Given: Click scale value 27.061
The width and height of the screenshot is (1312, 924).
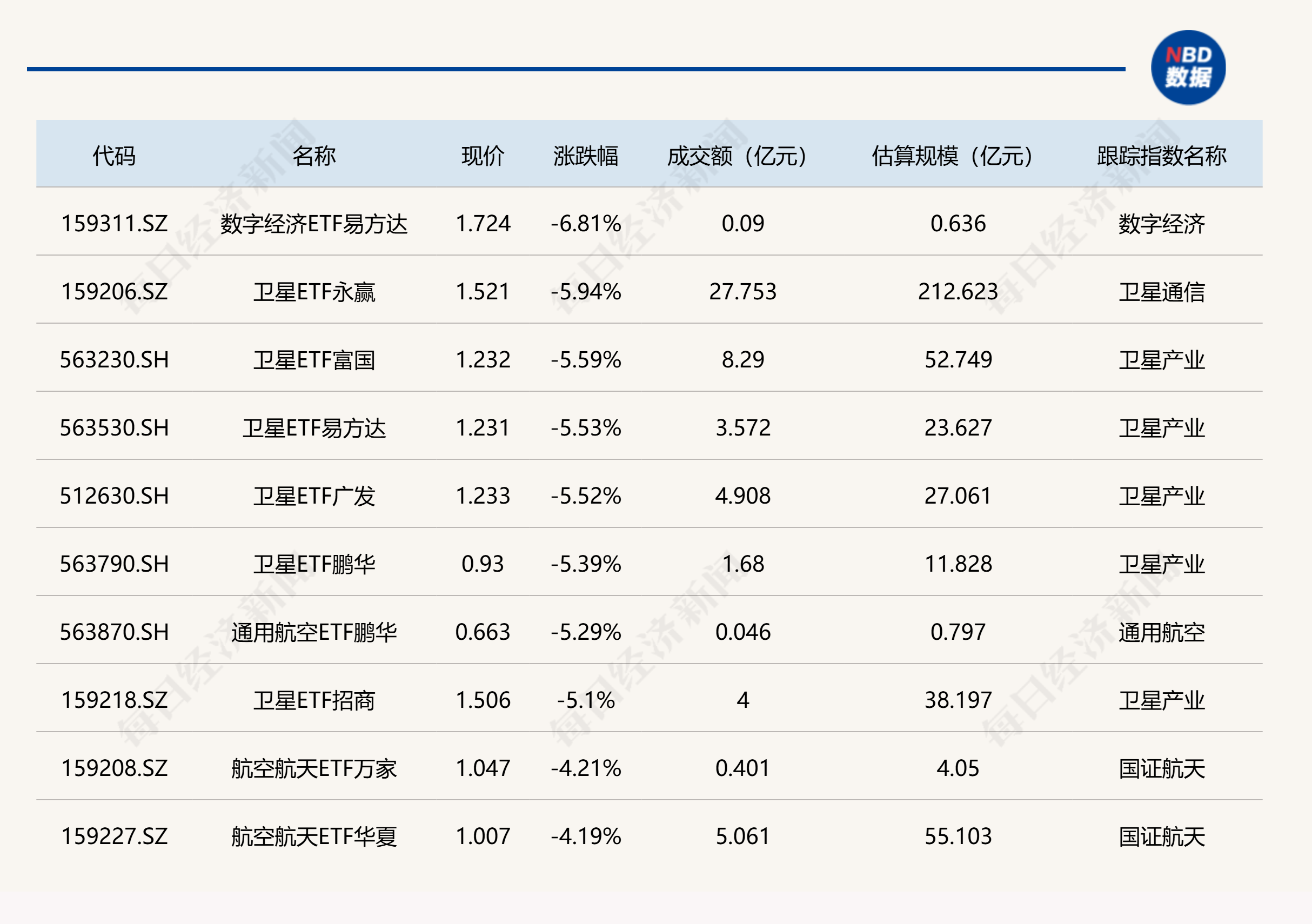Looking at the screenshot, I should tap(958, 496).
